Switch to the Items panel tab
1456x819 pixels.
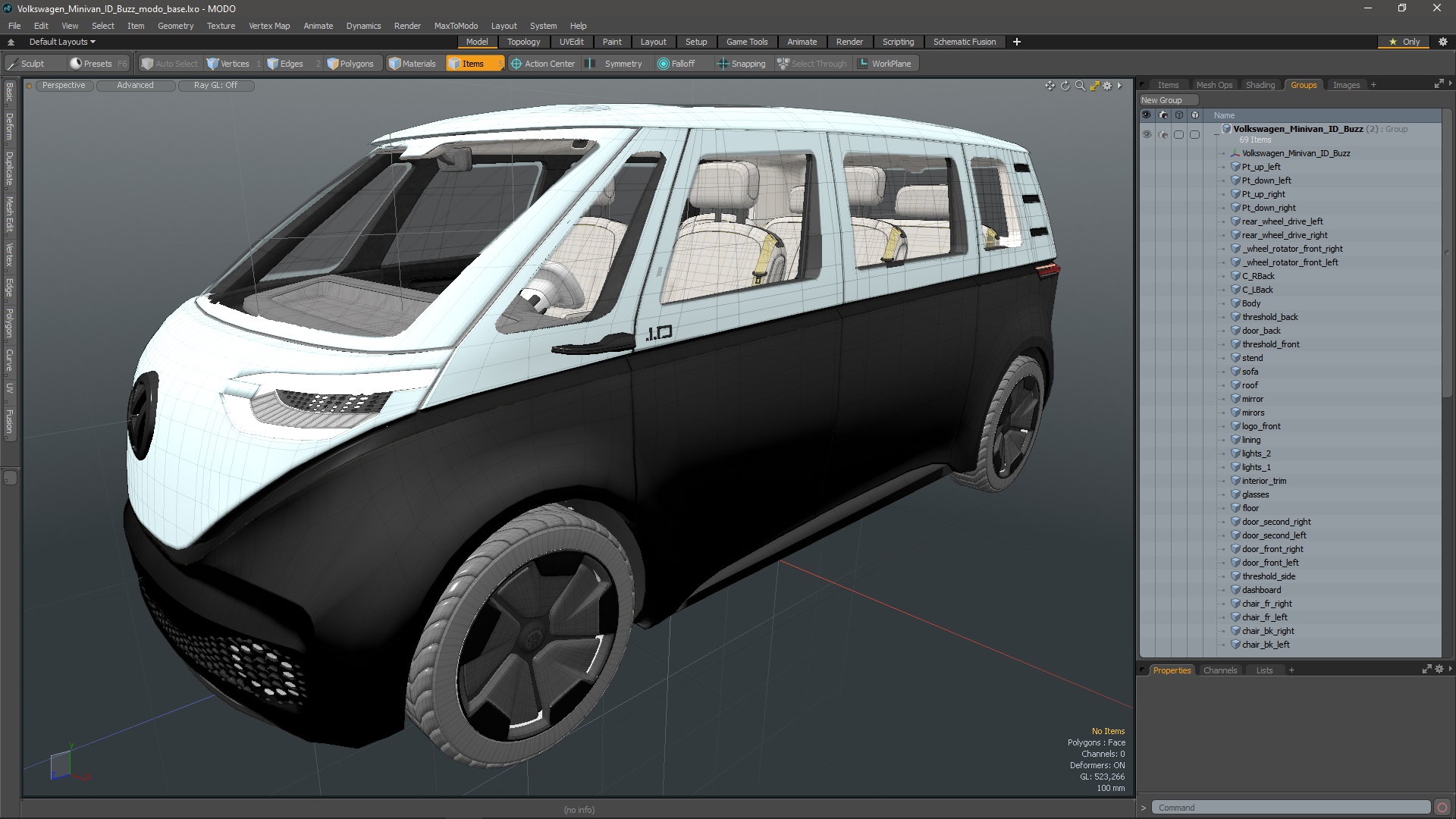pos(1168,85)
